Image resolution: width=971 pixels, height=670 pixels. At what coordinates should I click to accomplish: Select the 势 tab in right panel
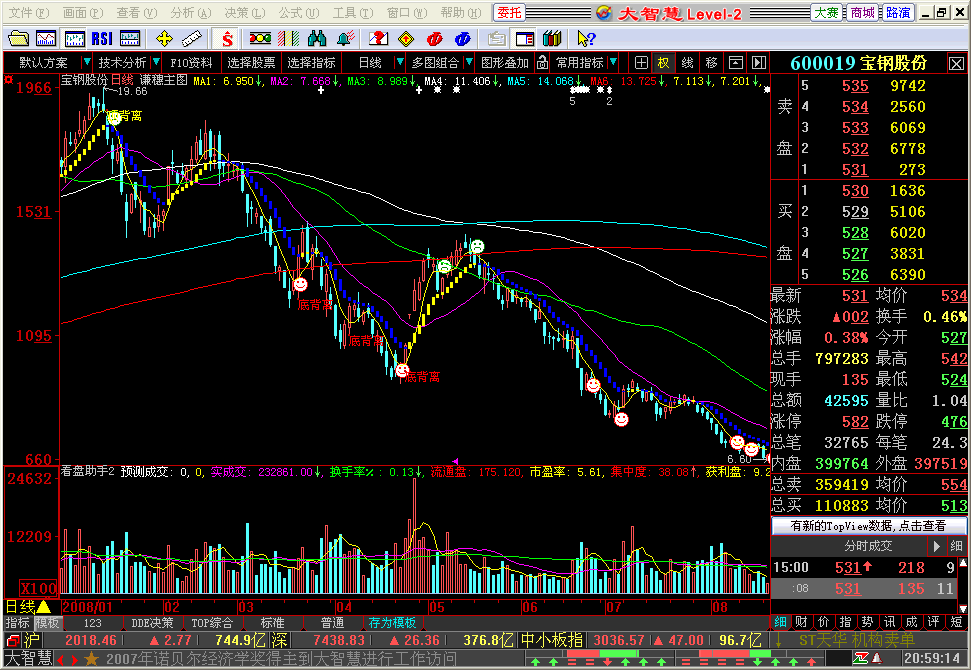(x=868, y=622)
